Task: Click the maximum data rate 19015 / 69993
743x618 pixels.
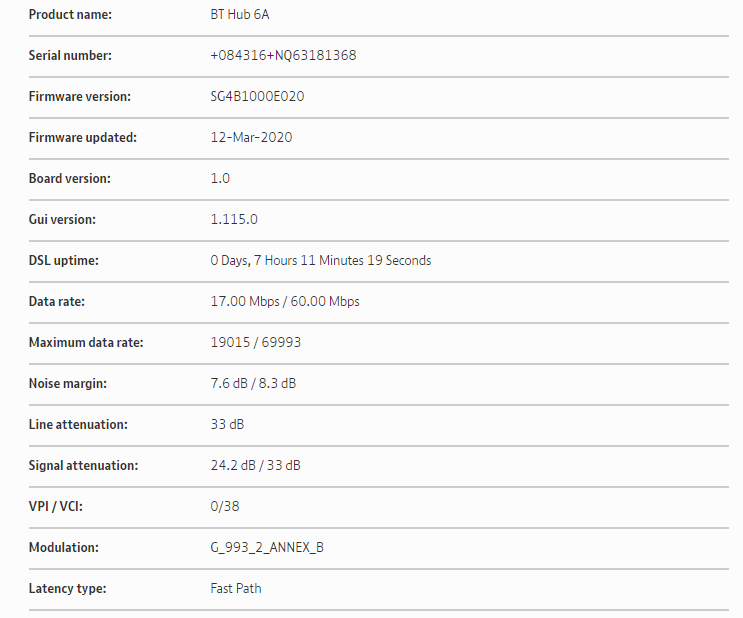Action: pos(256,343)
